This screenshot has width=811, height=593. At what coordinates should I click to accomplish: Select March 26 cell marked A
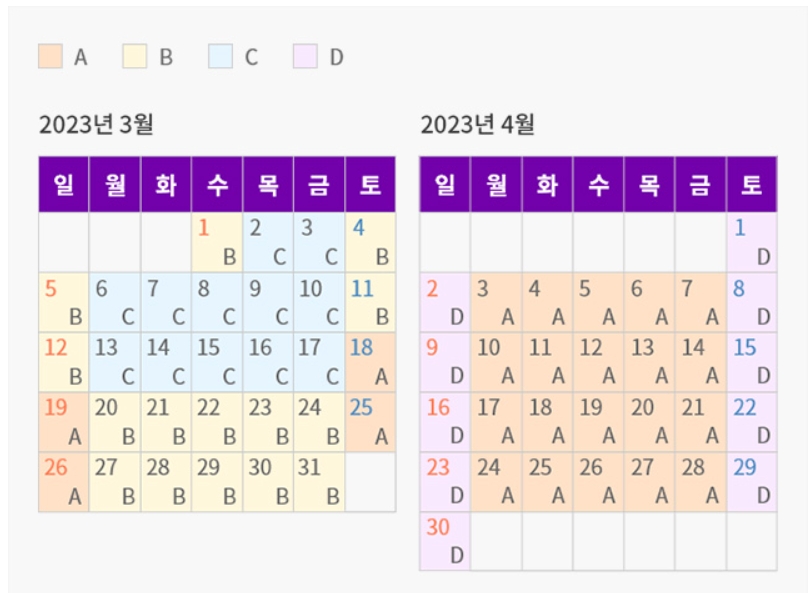point(64,482)
